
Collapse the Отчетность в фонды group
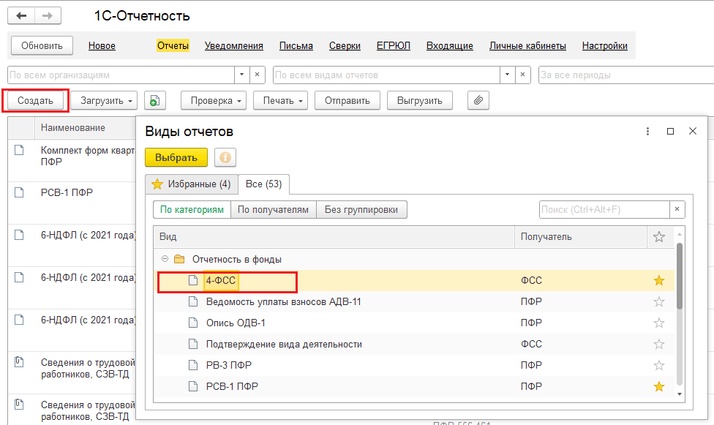coord(165,259)
